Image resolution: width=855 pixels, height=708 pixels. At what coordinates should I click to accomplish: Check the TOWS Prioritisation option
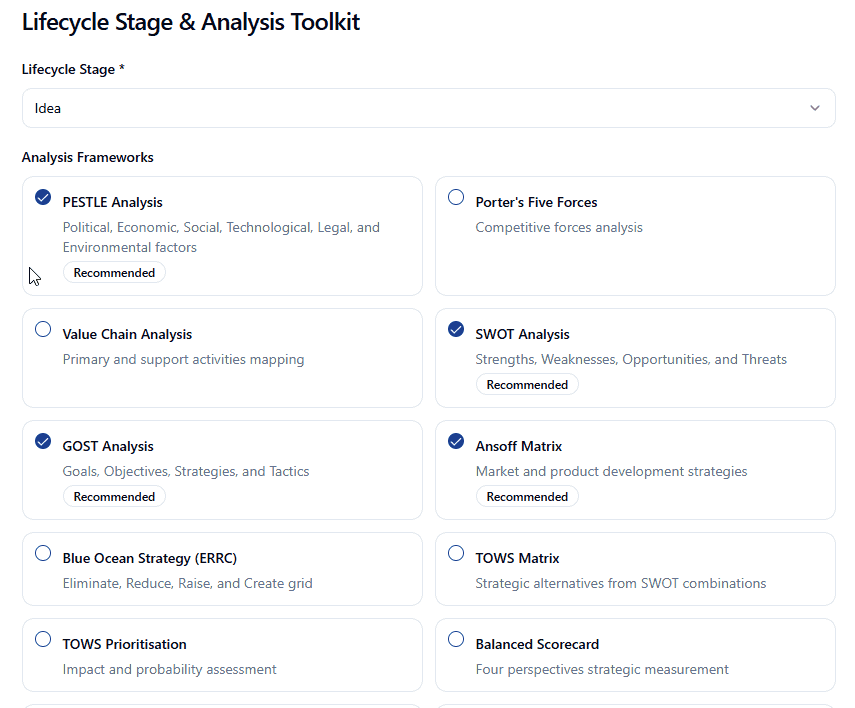[x=42, y=639]
